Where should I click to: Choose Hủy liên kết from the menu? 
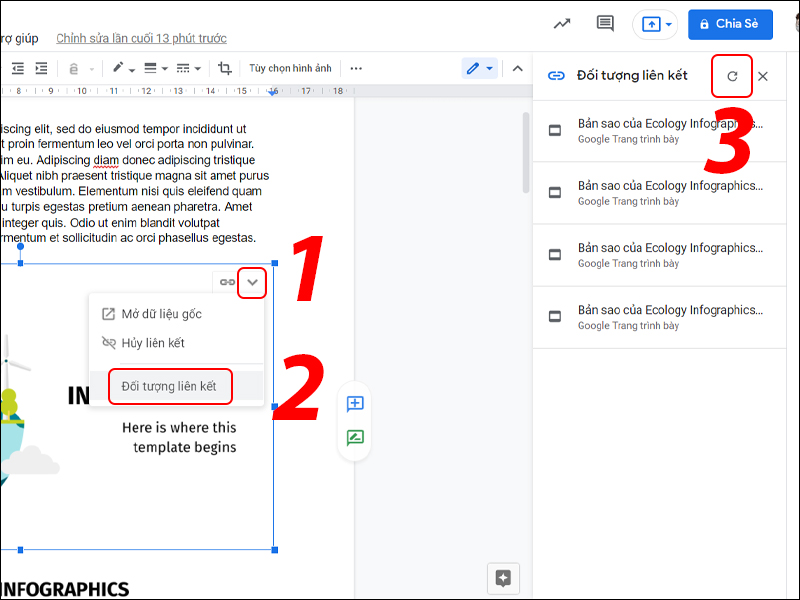point(177,343)
